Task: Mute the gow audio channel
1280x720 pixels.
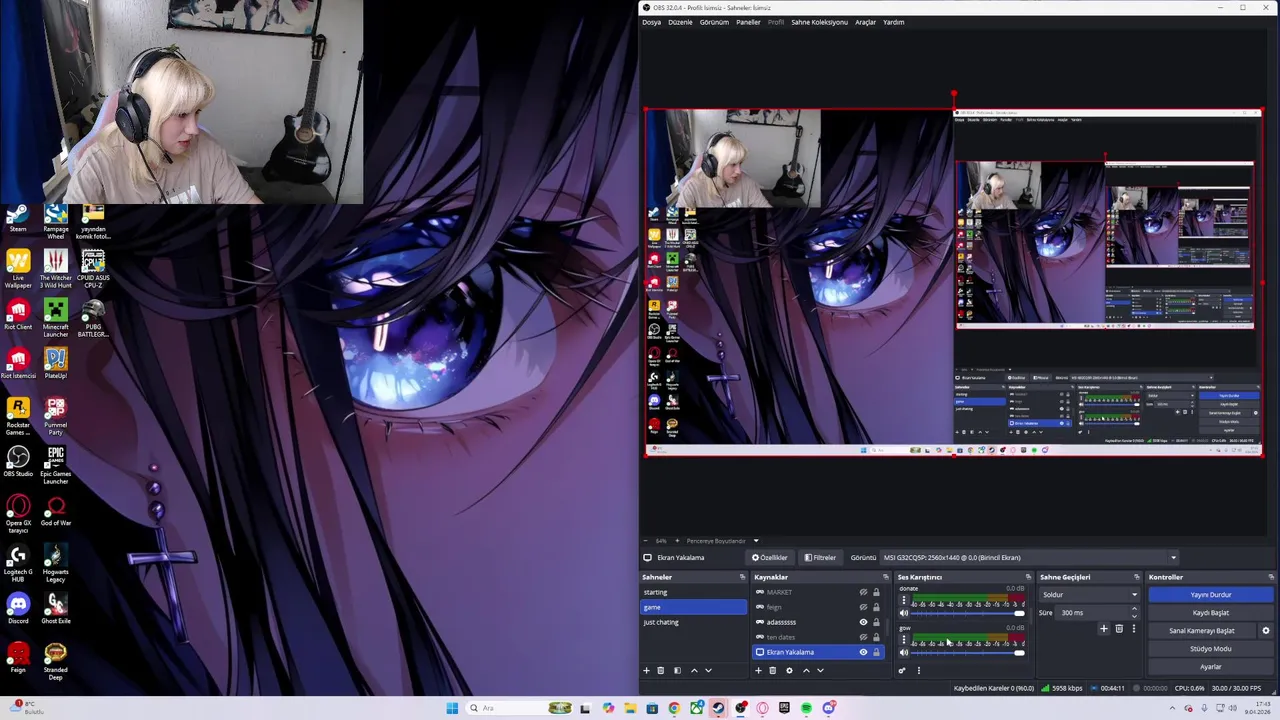Action: point(904,652)
